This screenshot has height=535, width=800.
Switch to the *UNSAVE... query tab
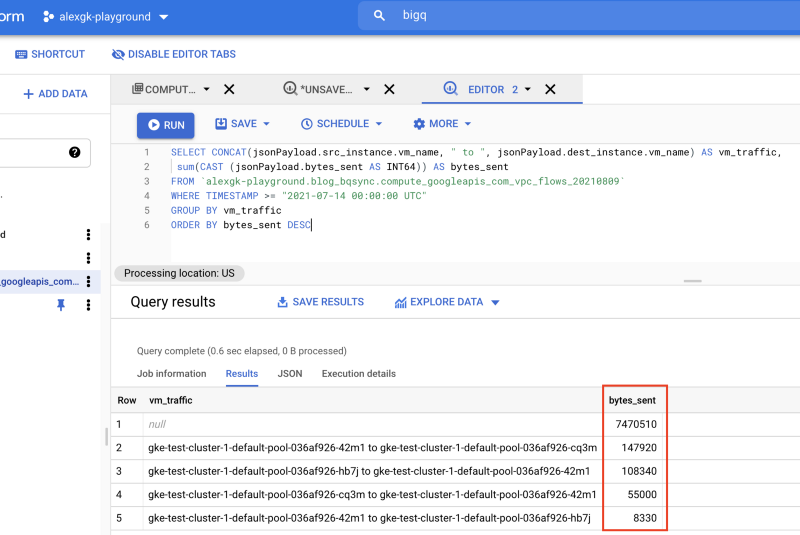pos(318,89)
